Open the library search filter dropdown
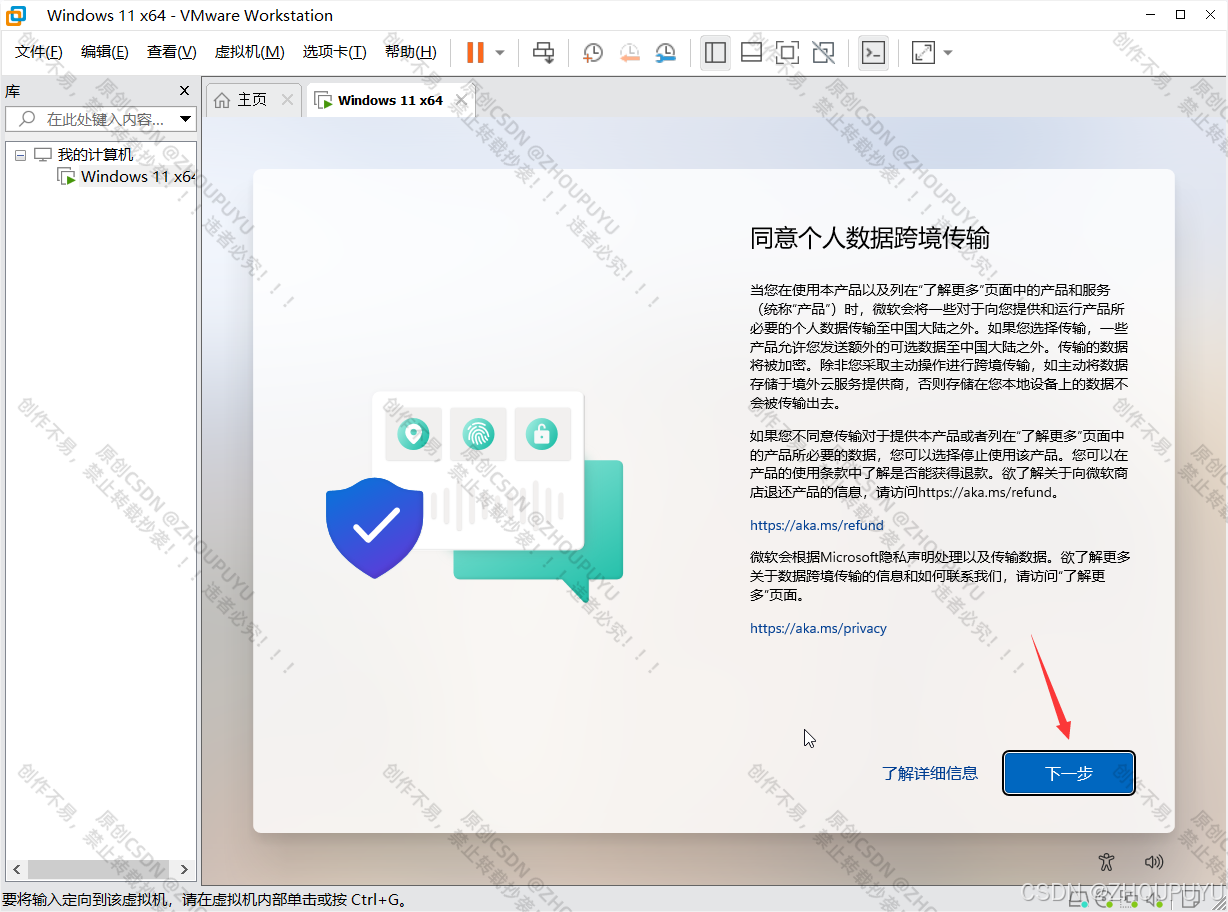This screenshot has height=912, width=1228. click(185, 119)
